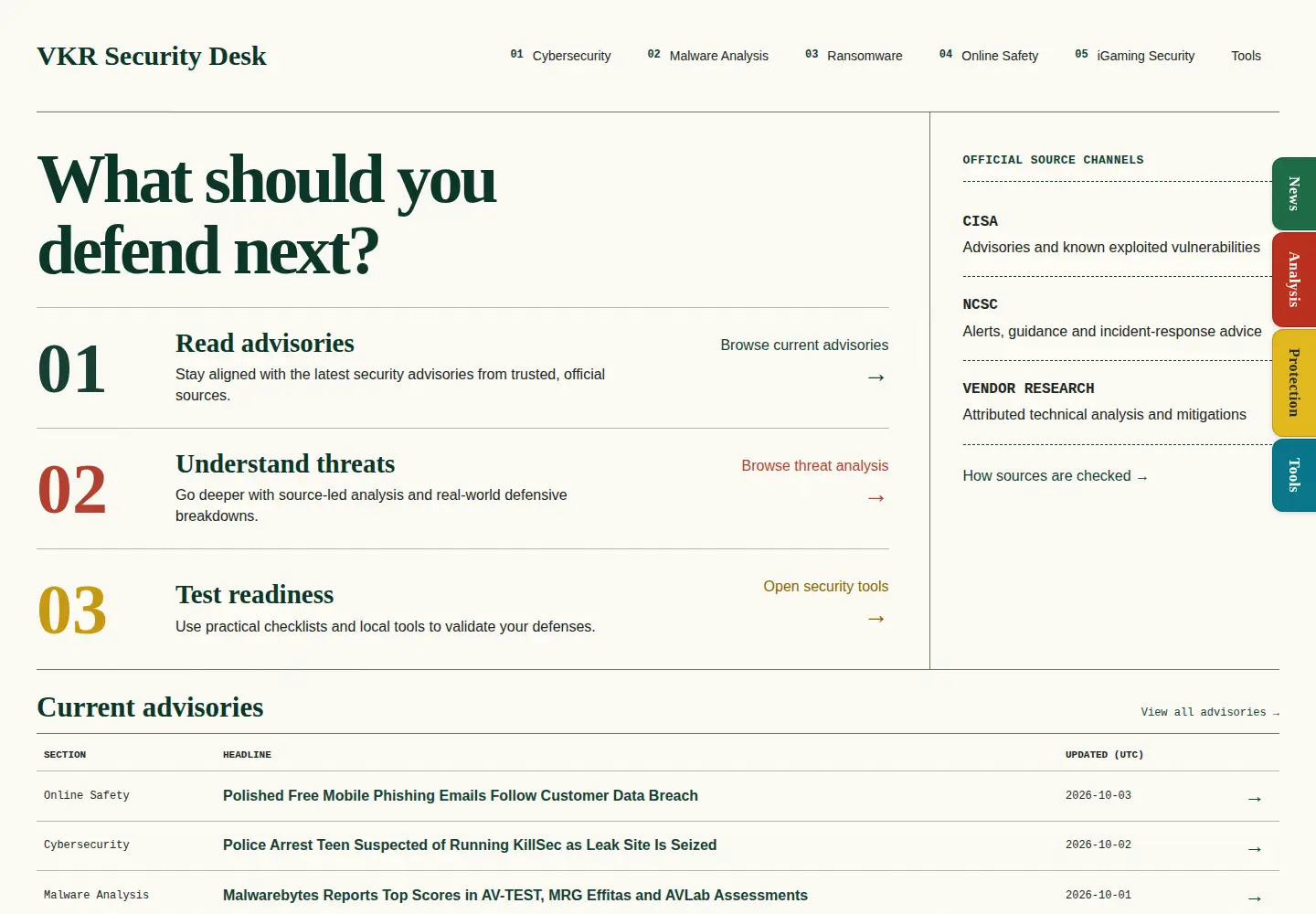Screen dimensions: 1316x914
Task: Open Tools in the top navigation
Action: click(1246, 56)
